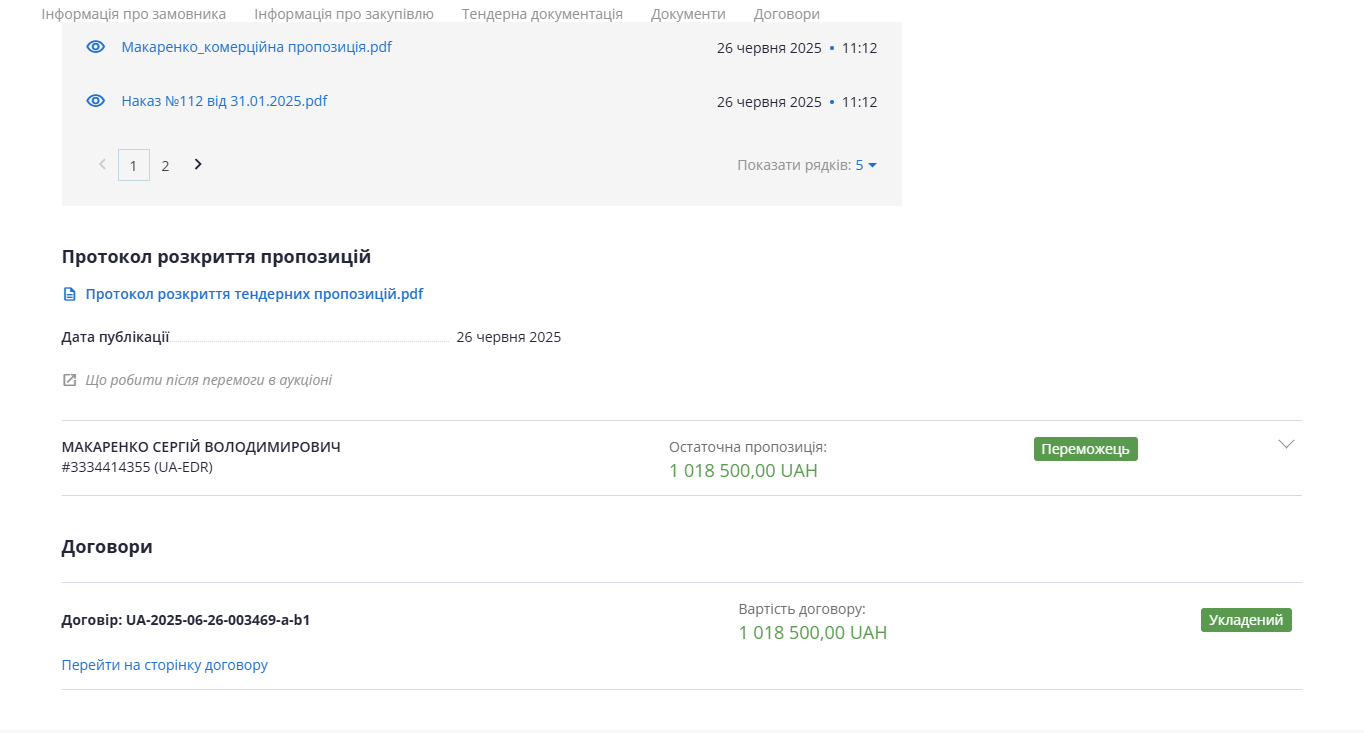Open Макаренко_комерційна пропозиція.pdf file
Viewport: 1364px width, 733px height.
pos(256,47)
